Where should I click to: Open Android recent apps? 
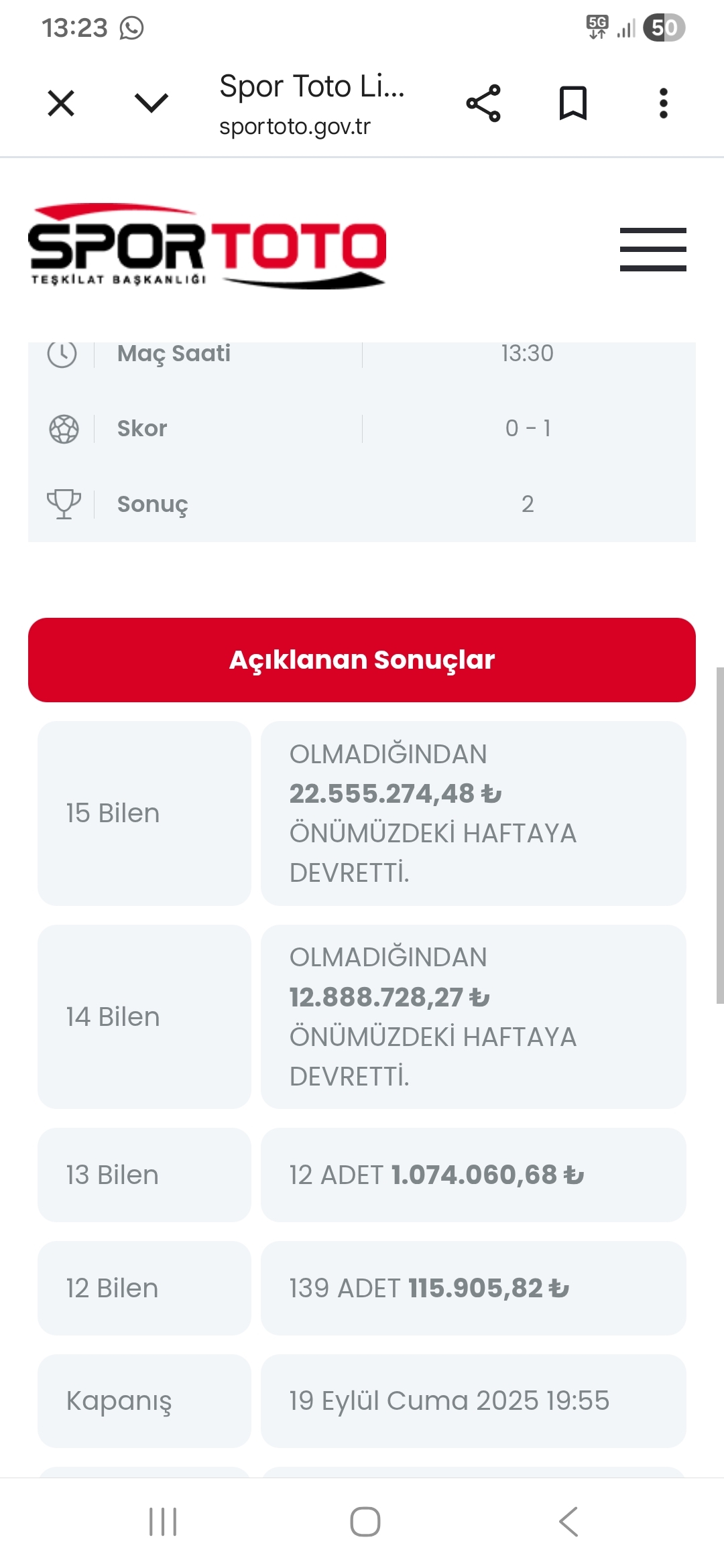click(163, 1522)
